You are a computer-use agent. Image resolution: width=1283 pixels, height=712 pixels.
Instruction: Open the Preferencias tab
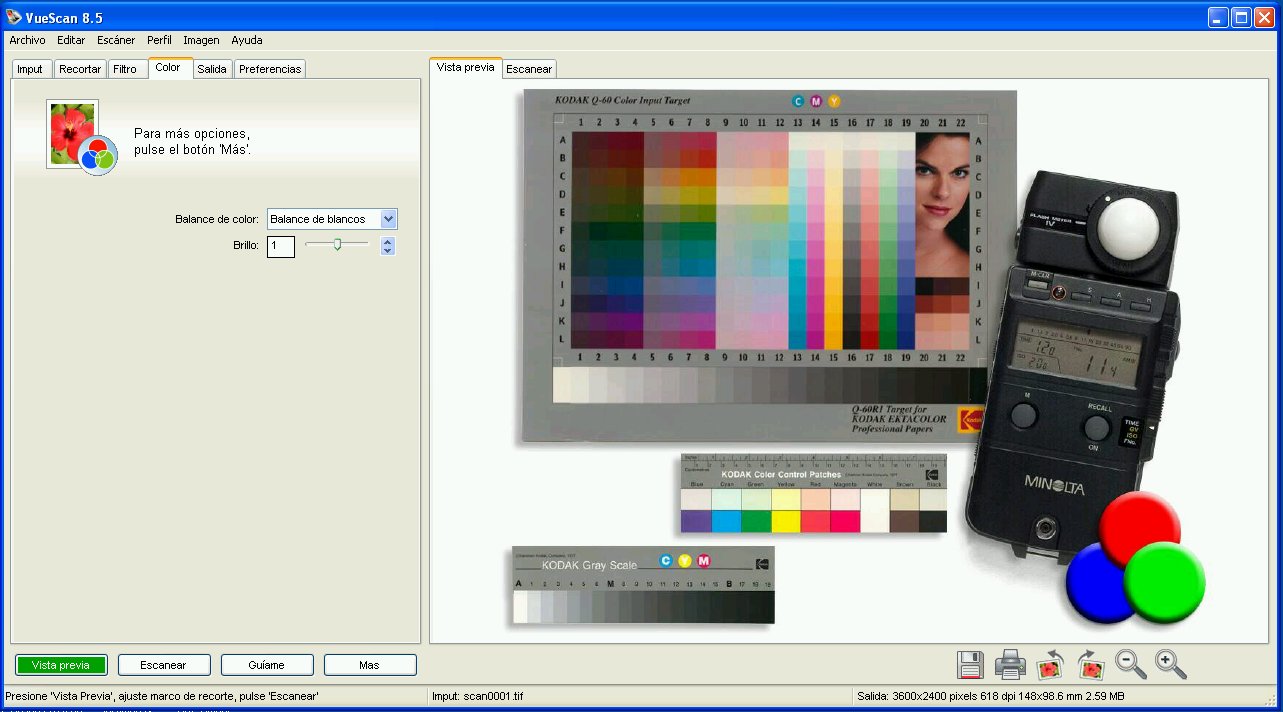click(x=270, y=69)
